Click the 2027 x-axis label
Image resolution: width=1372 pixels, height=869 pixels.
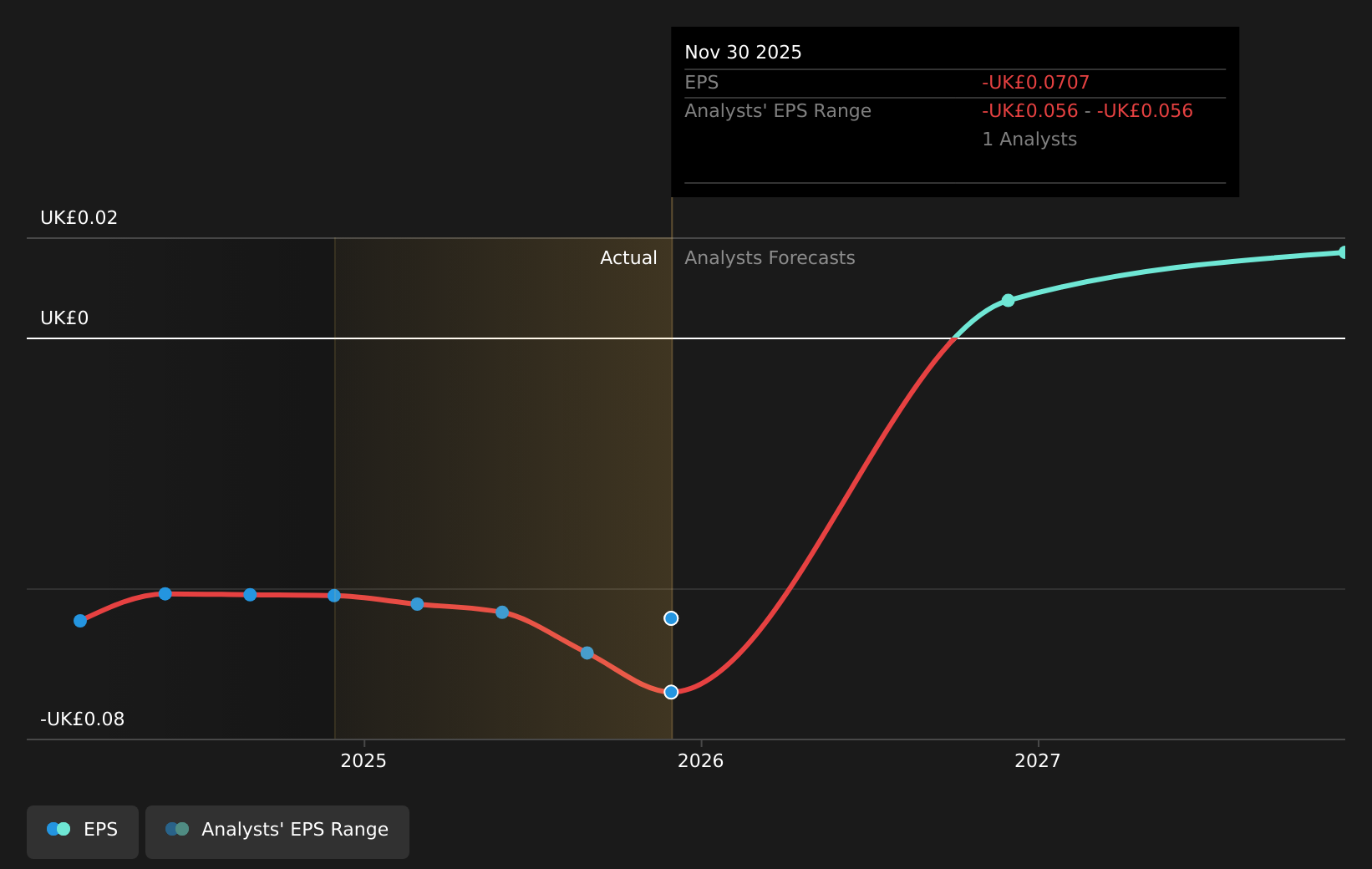pos(1037,760)
